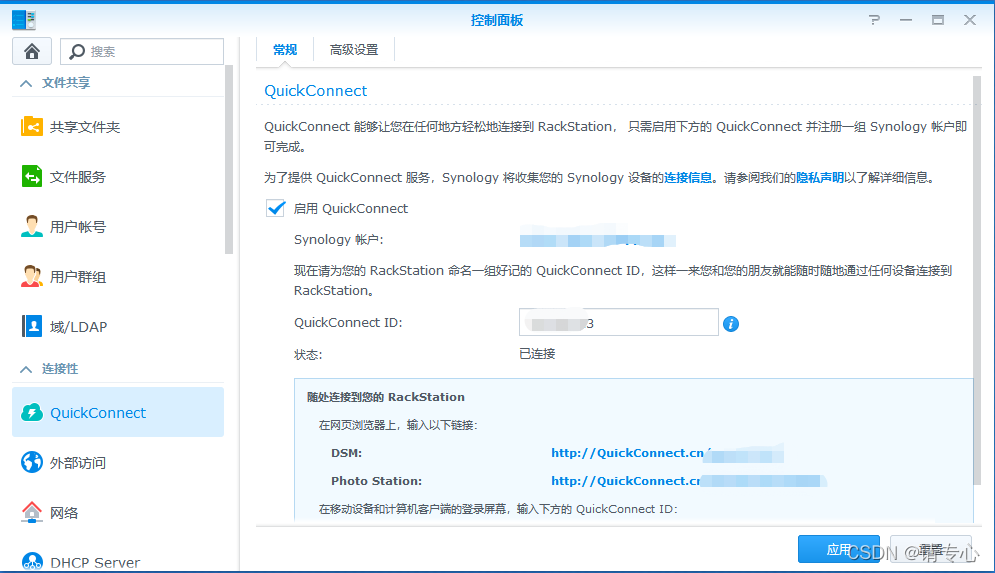Click the User Group (用户群组) icon
This screenshot has height=573, width=995.
coord(32,276)
